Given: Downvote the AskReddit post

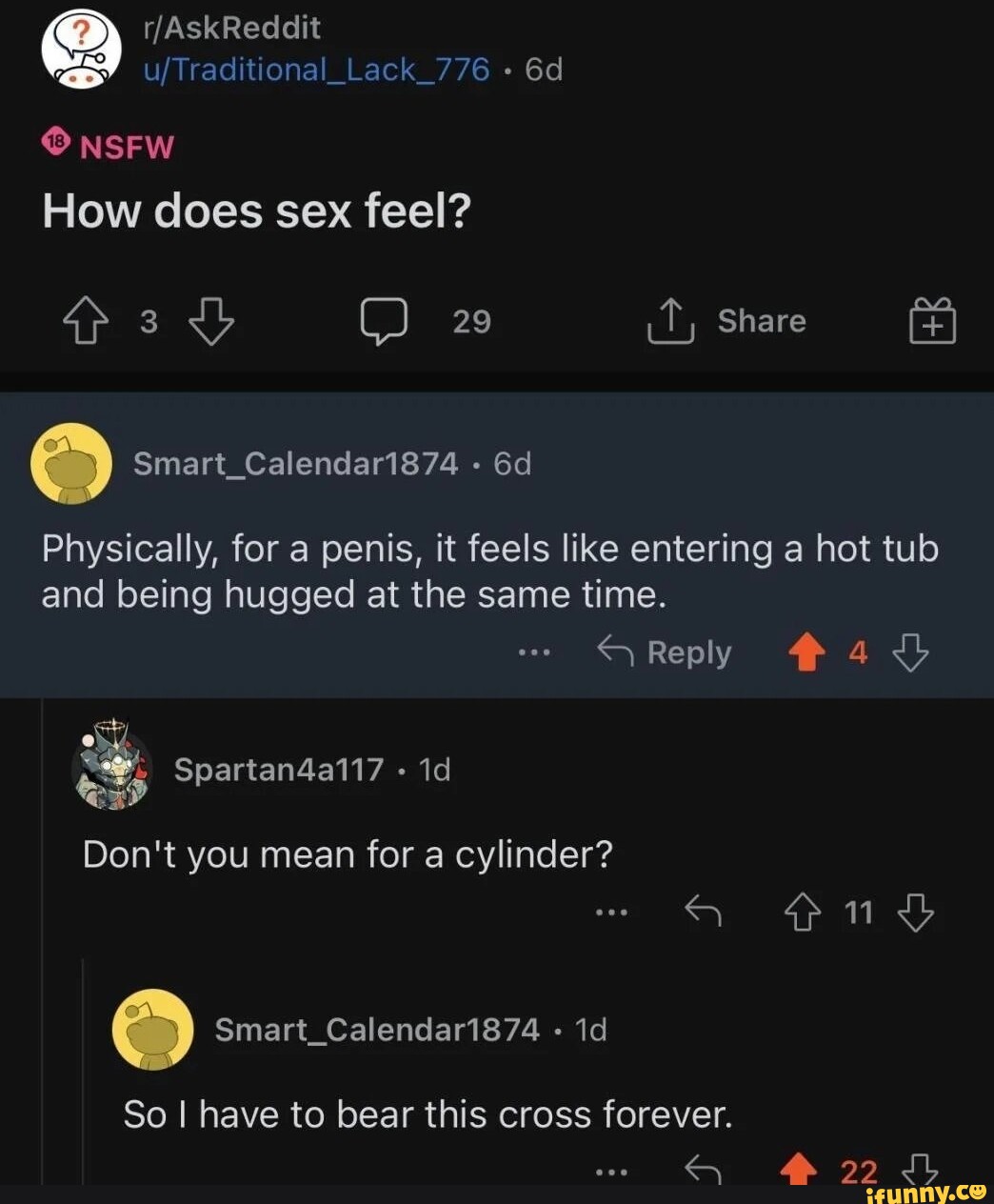Looking at the screenshot, I should [210, 321].
